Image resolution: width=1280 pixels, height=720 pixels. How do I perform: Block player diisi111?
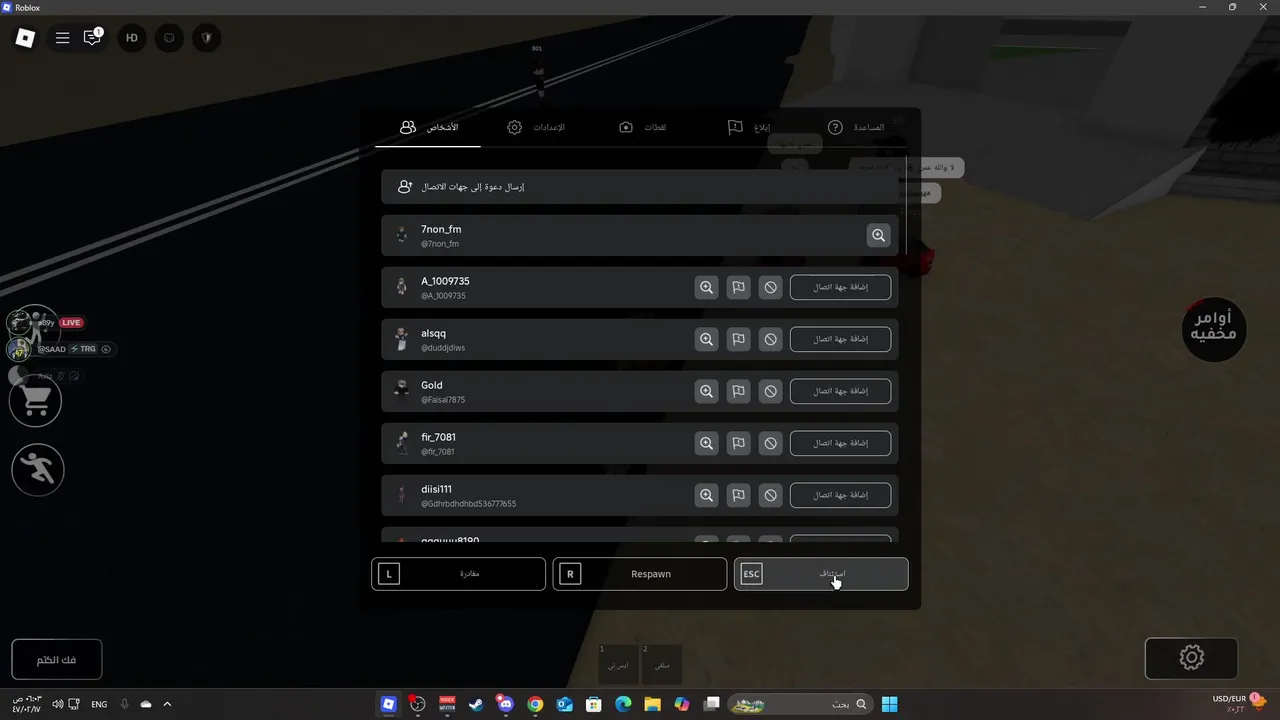coord(770,495)
